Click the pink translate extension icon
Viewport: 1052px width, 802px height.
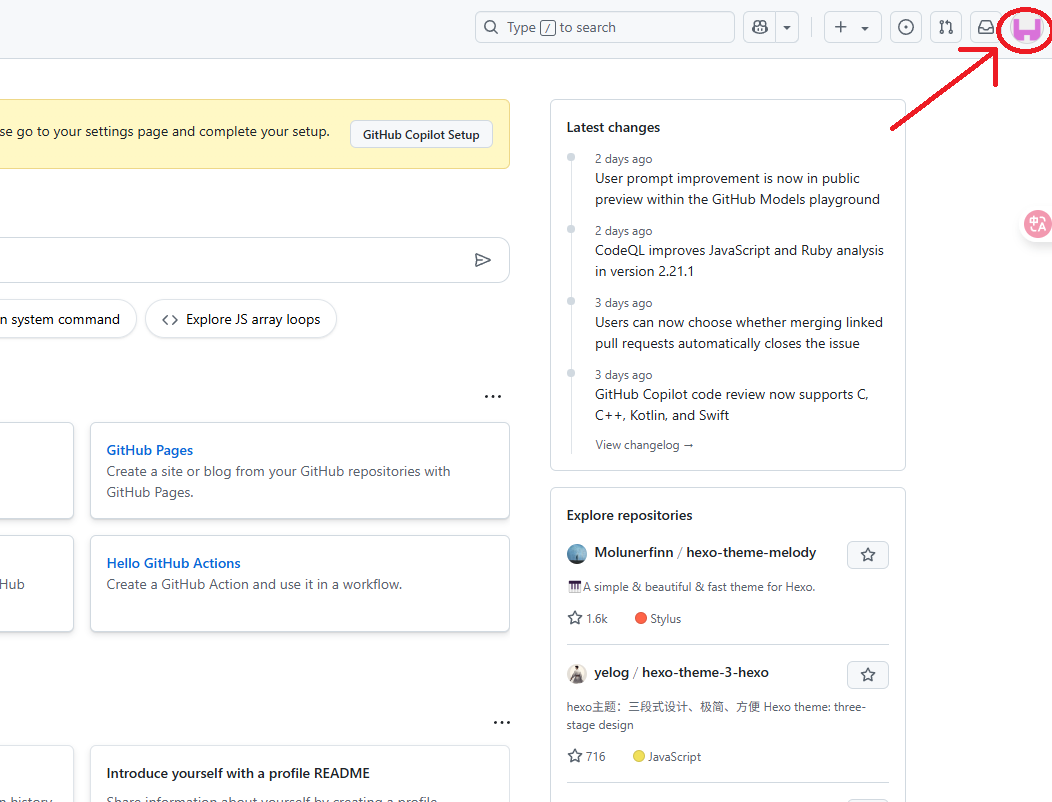pyautogui.click(x=1037, y=225)
